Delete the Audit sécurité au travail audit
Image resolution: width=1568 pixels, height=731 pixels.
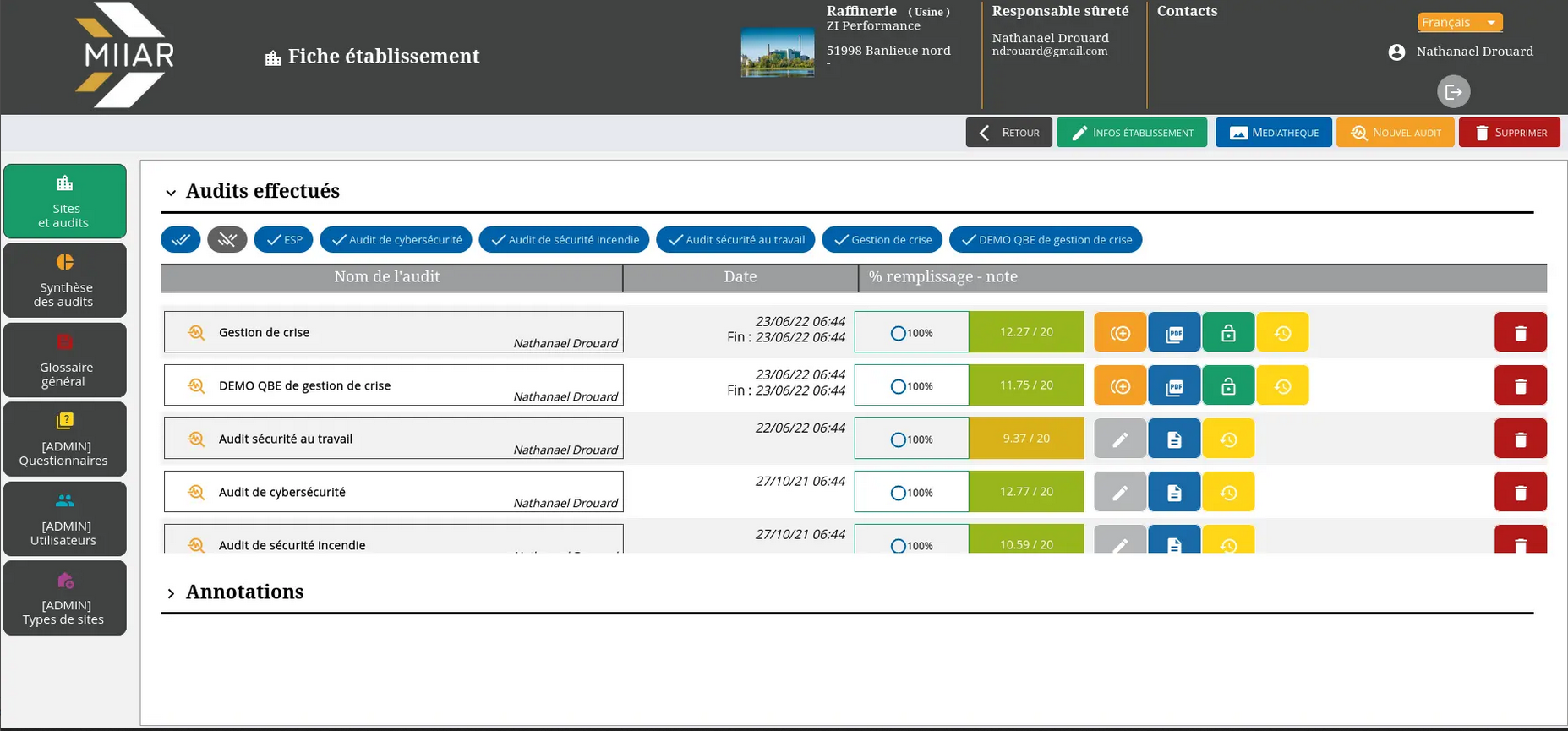pyautogui.click(x=1521, y=439)
